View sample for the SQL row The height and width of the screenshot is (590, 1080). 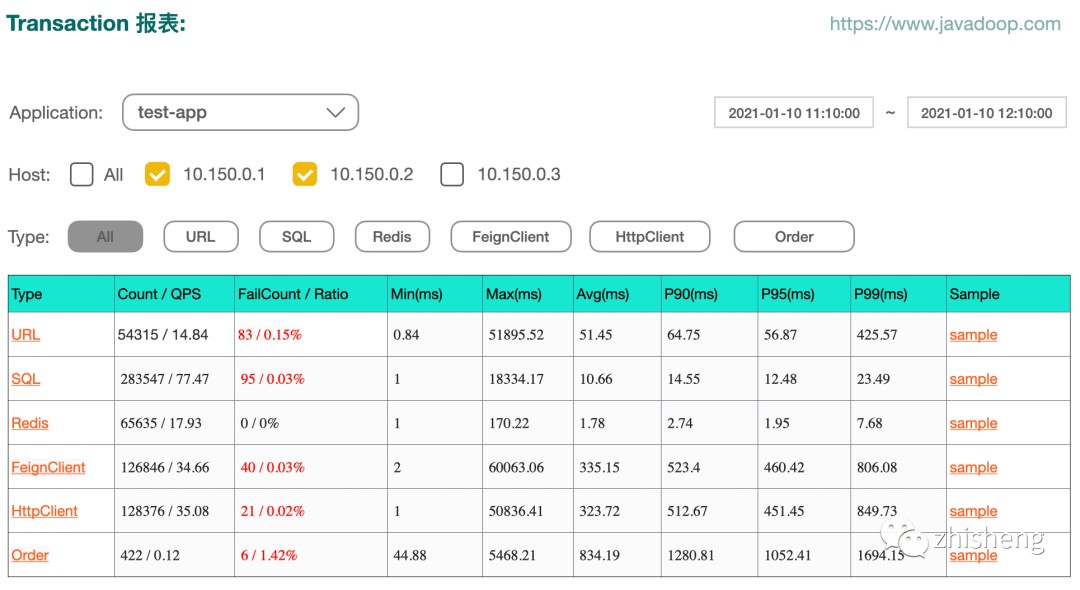coord(973,379)
